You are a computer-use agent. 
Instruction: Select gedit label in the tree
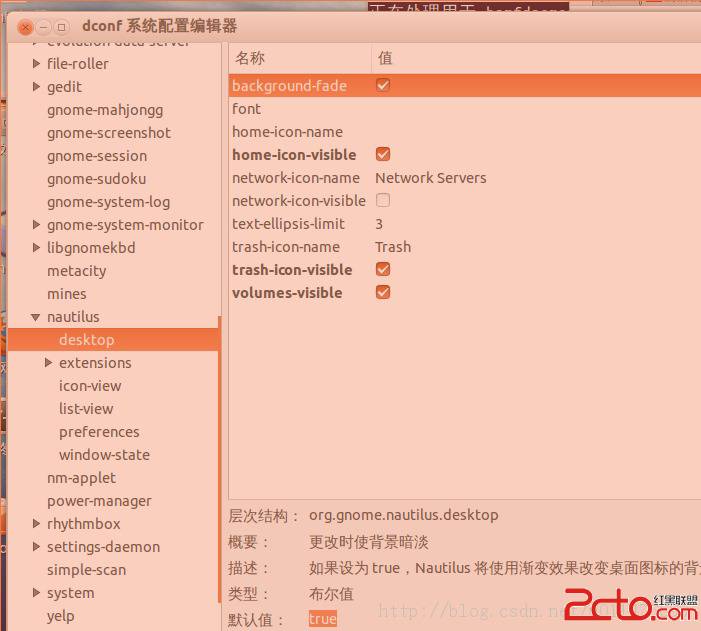[64, 87]
